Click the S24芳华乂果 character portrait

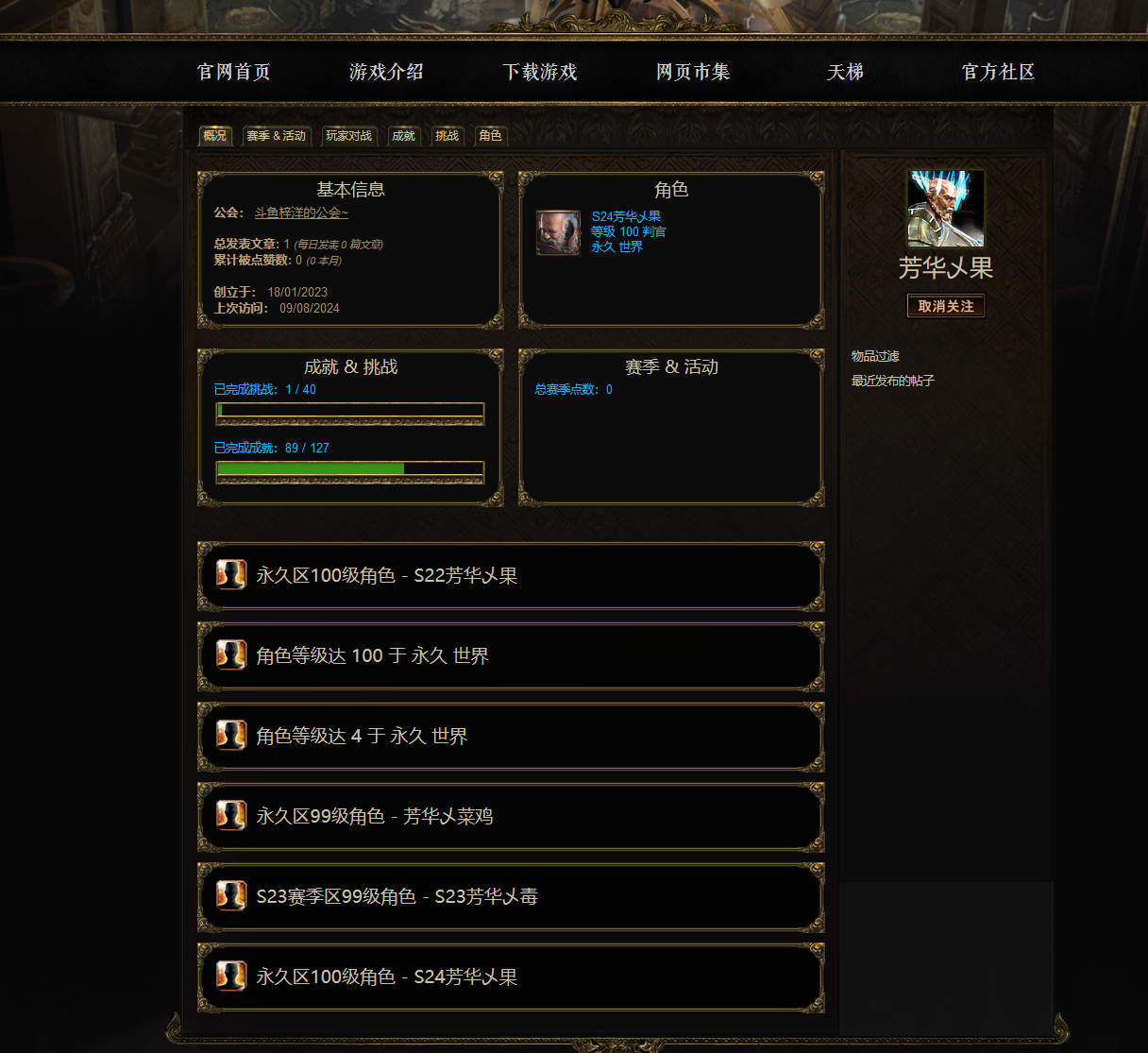click(558, 232)
